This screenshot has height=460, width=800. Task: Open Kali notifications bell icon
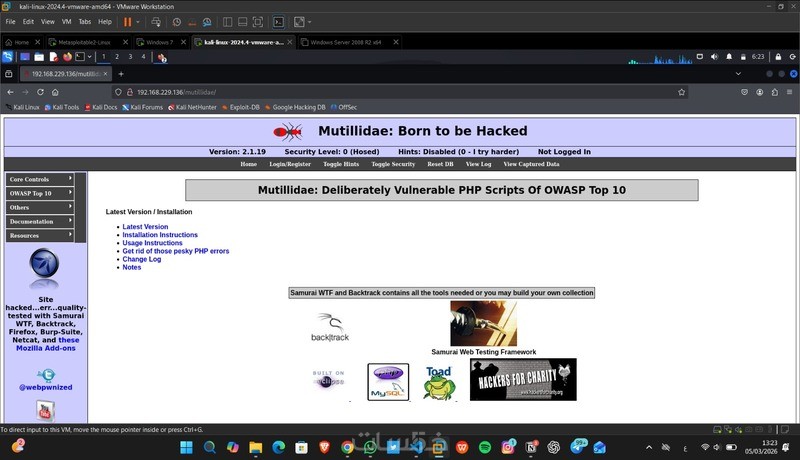(729, 57)
